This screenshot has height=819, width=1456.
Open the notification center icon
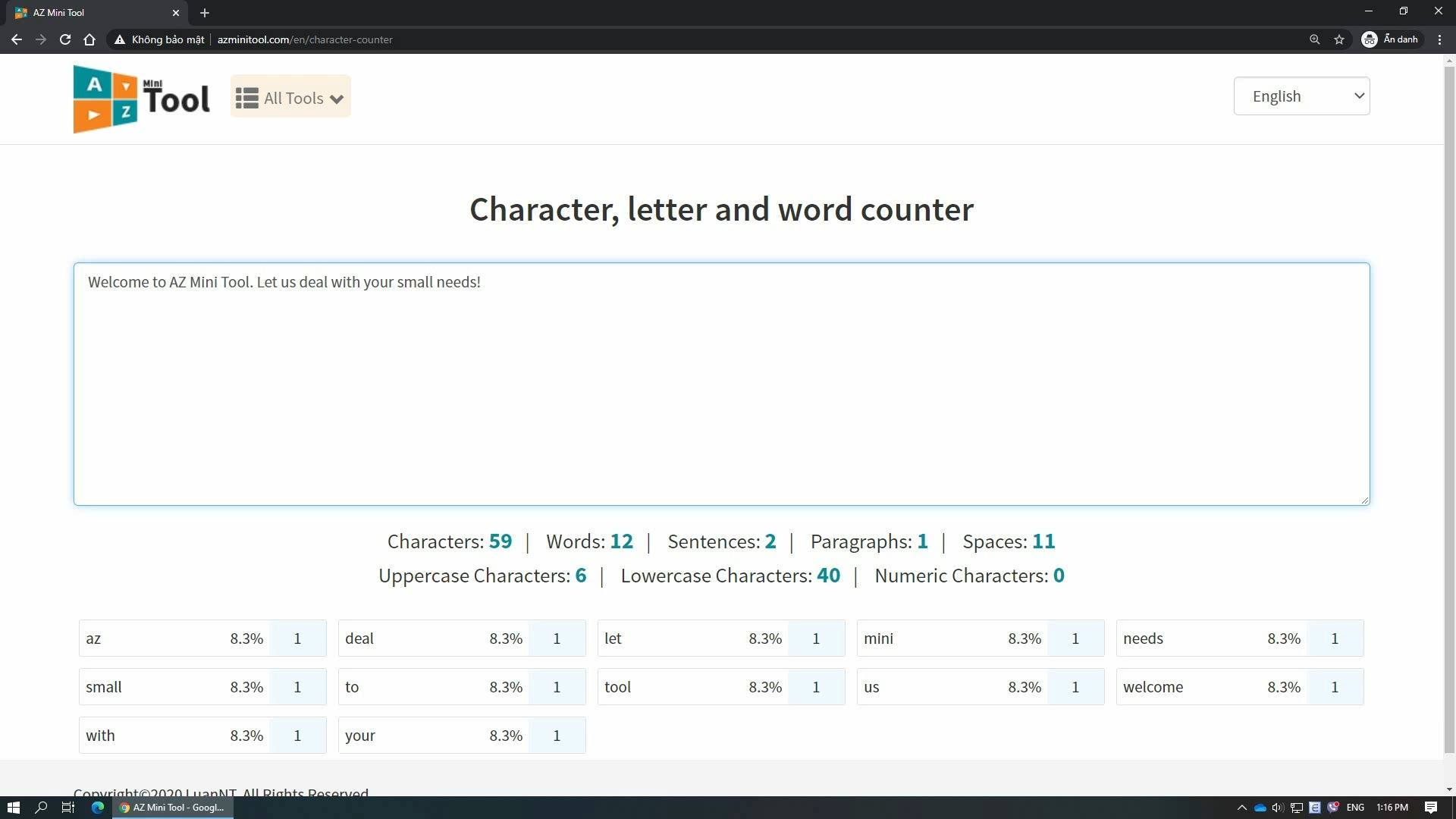coord(1431,808)
